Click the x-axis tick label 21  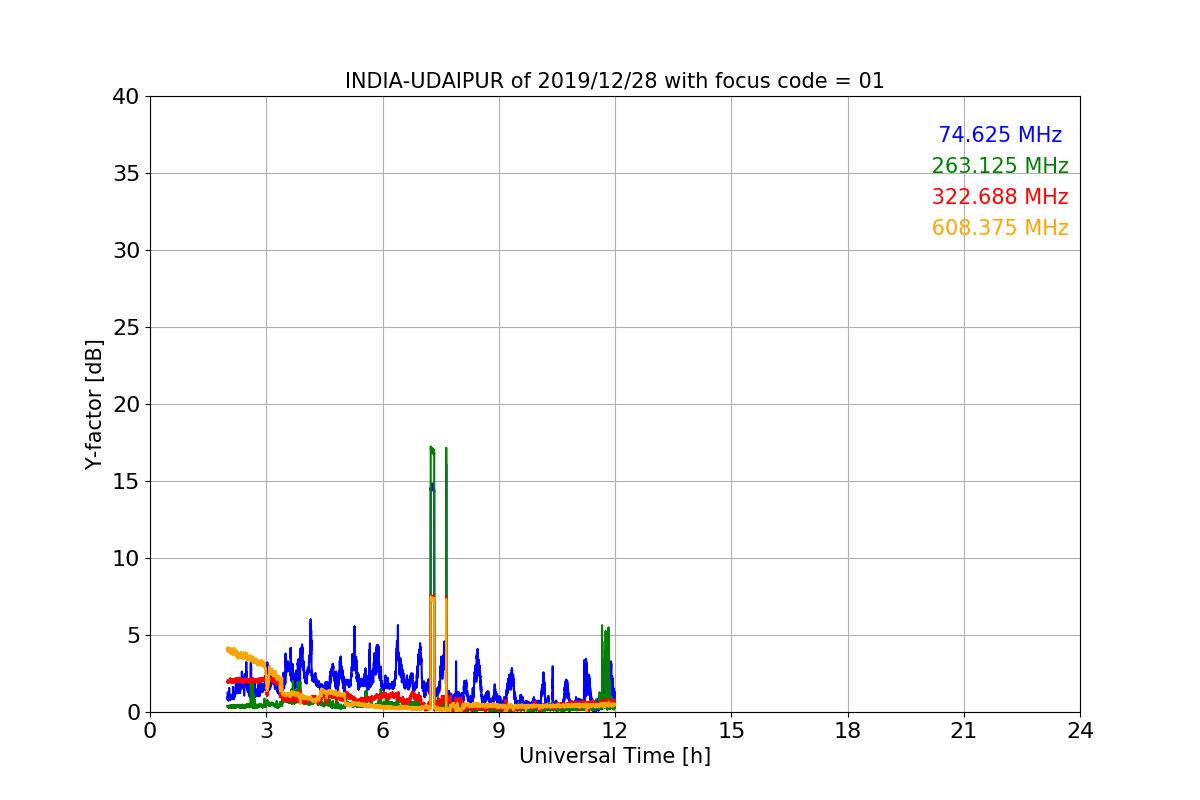point(964,731)
